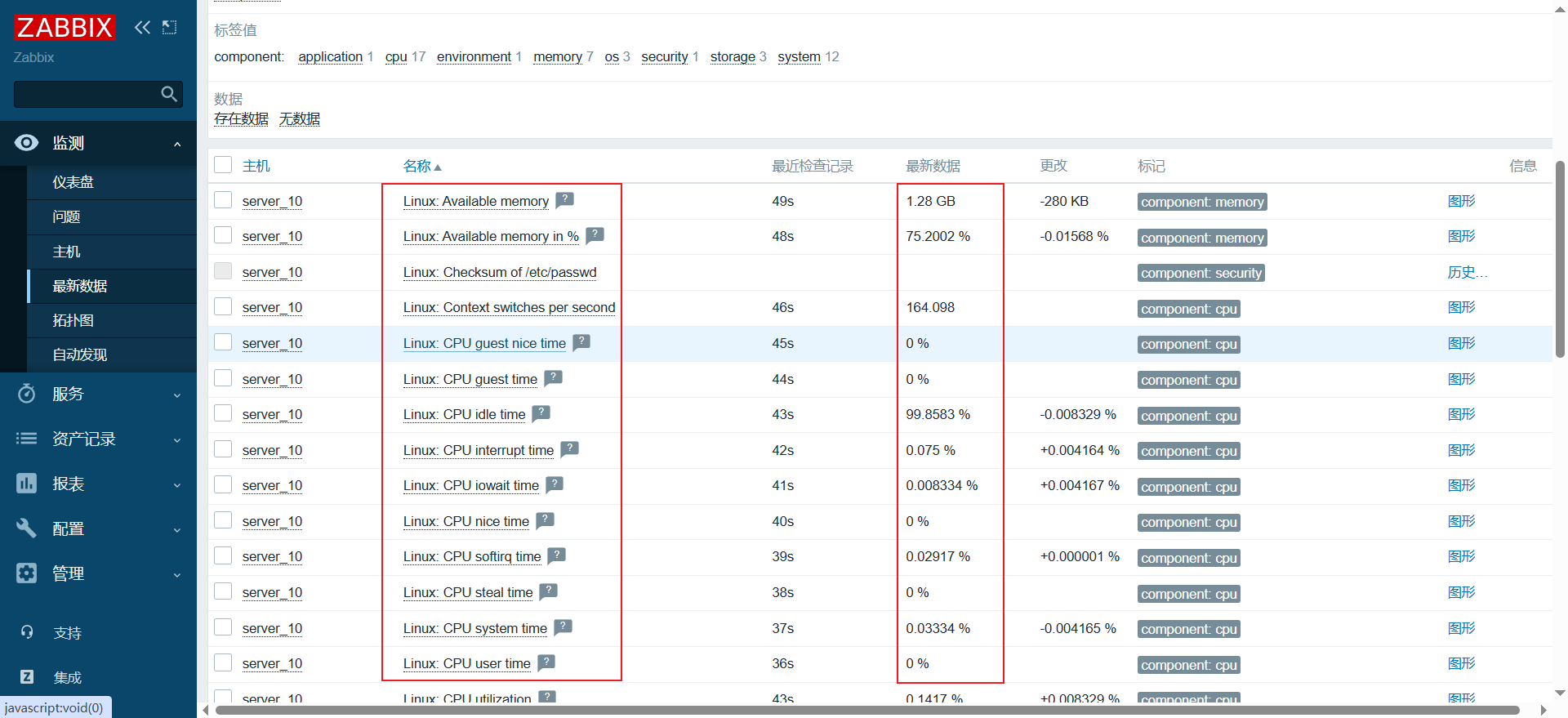Screen dimensions: 1568x718
Task: Expand the 配置 configuration menu
Action: click(x=98, y=528)
